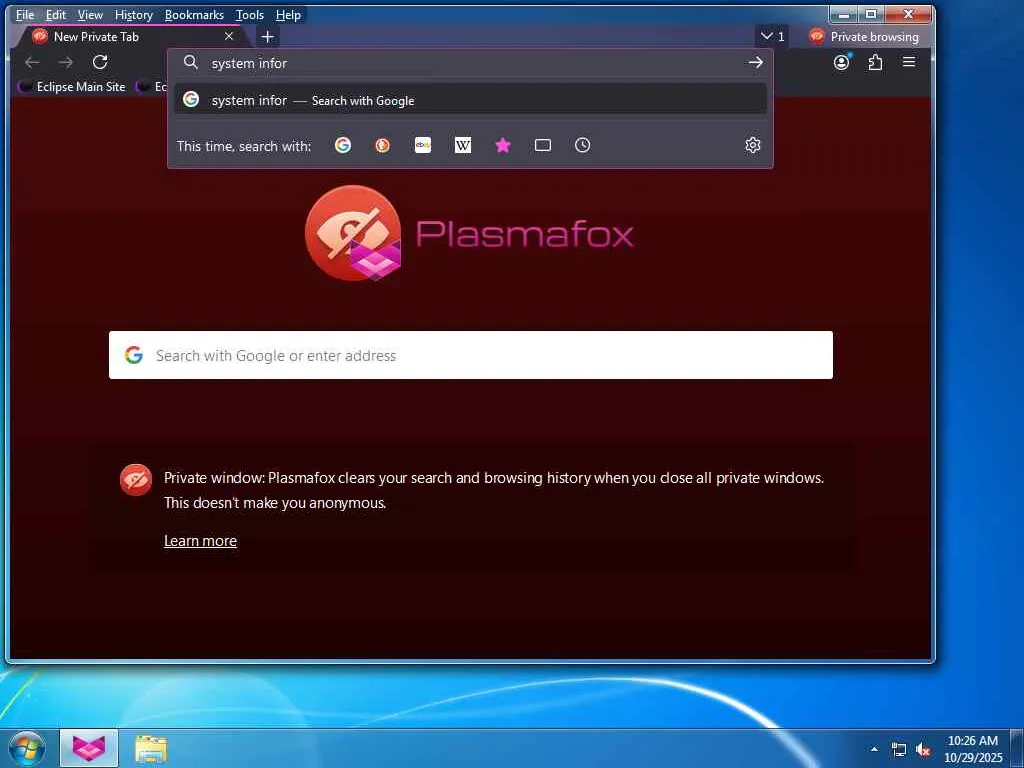
Task: Click the network tray icon
Action: (x=899, y=749)
